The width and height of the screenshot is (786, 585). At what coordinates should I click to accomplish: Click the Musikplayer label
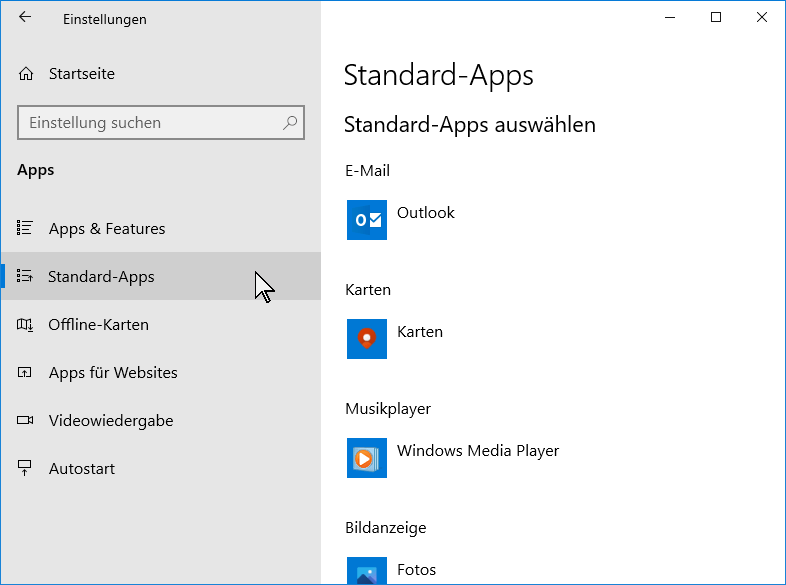pos(388,409)
